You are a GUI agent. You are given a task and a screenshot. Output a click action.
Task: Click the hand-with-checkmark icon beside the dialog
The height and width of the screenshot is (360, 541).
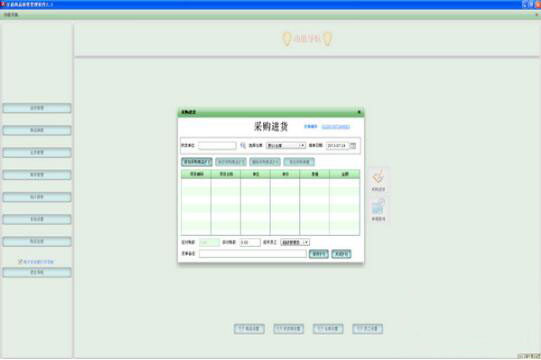[378, 177]
